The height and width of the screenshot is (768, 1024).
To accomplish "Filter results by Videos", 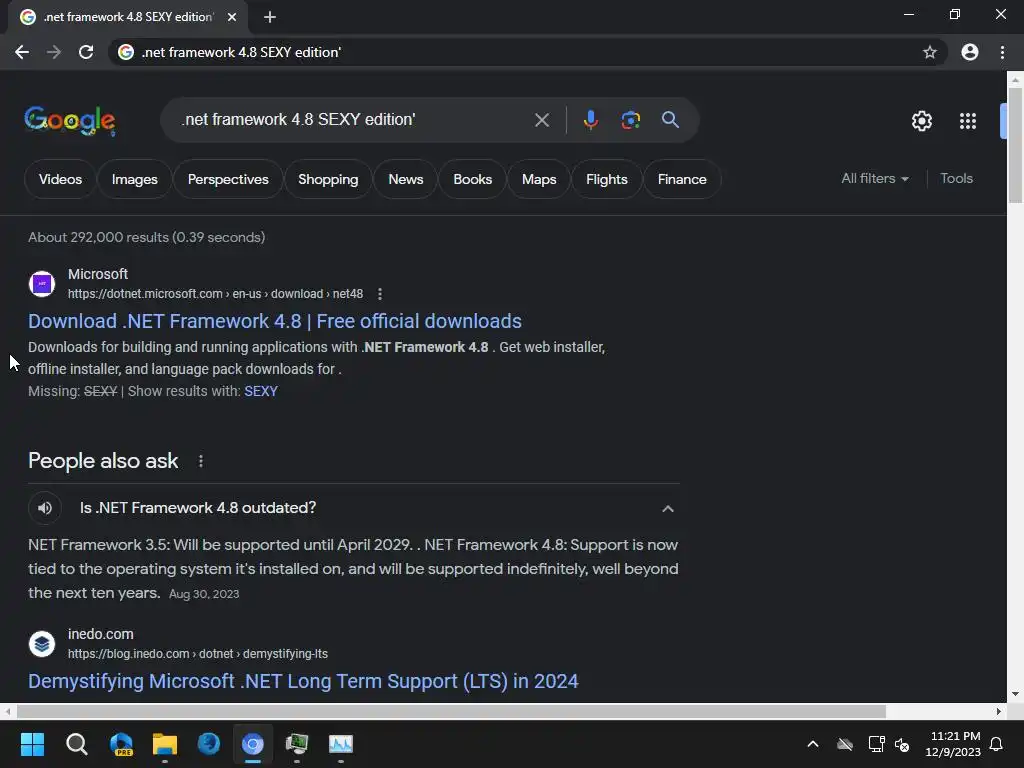I will tap(60, 179).
